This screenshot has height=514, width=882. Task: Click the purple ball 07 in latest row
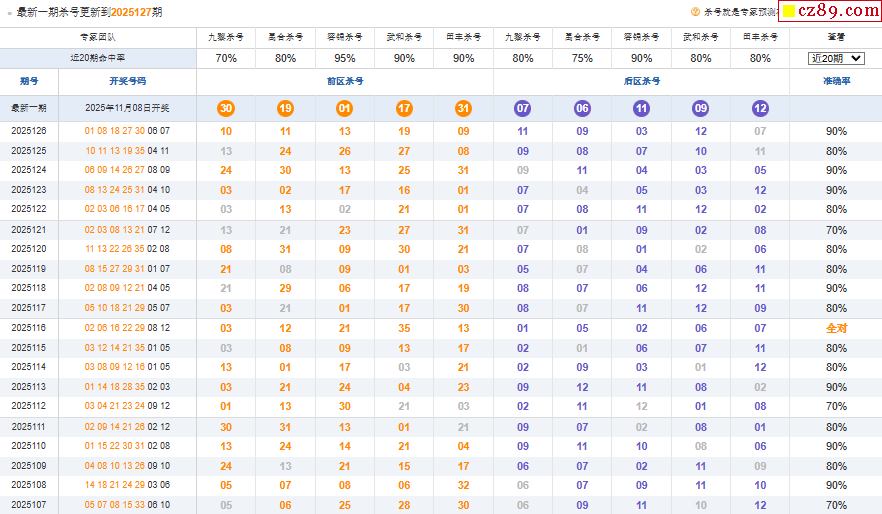point(523,108)
